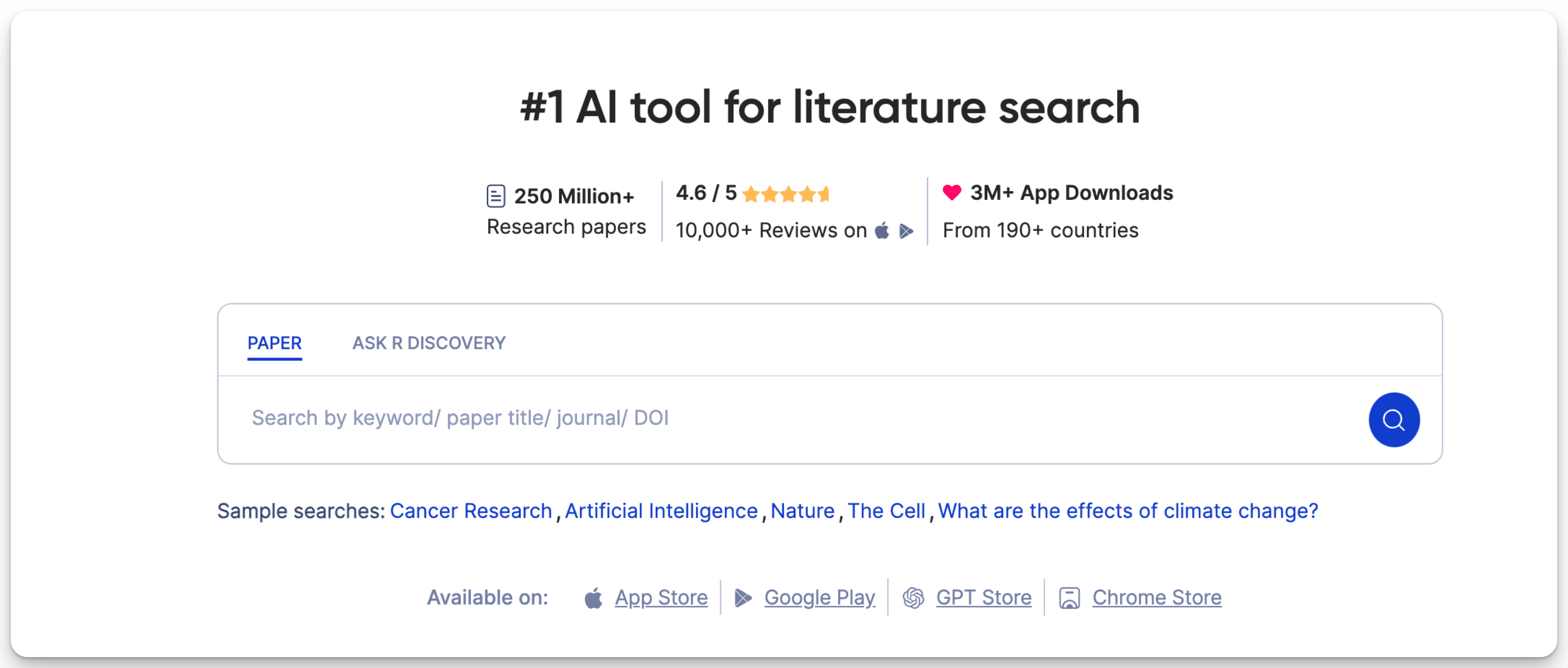1568x668 pixels.
Task: Select the PAPER tab
Action: 274,343
